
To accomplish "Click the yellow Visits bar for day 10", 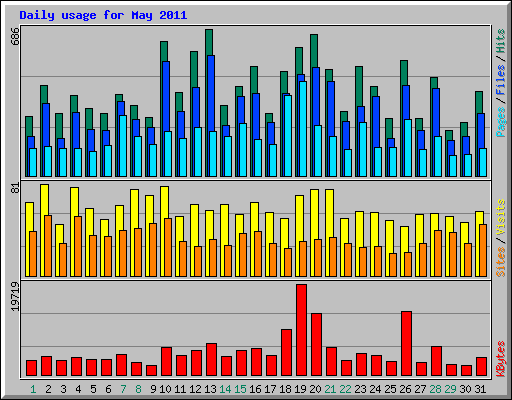I will click(x=165, y=202).
